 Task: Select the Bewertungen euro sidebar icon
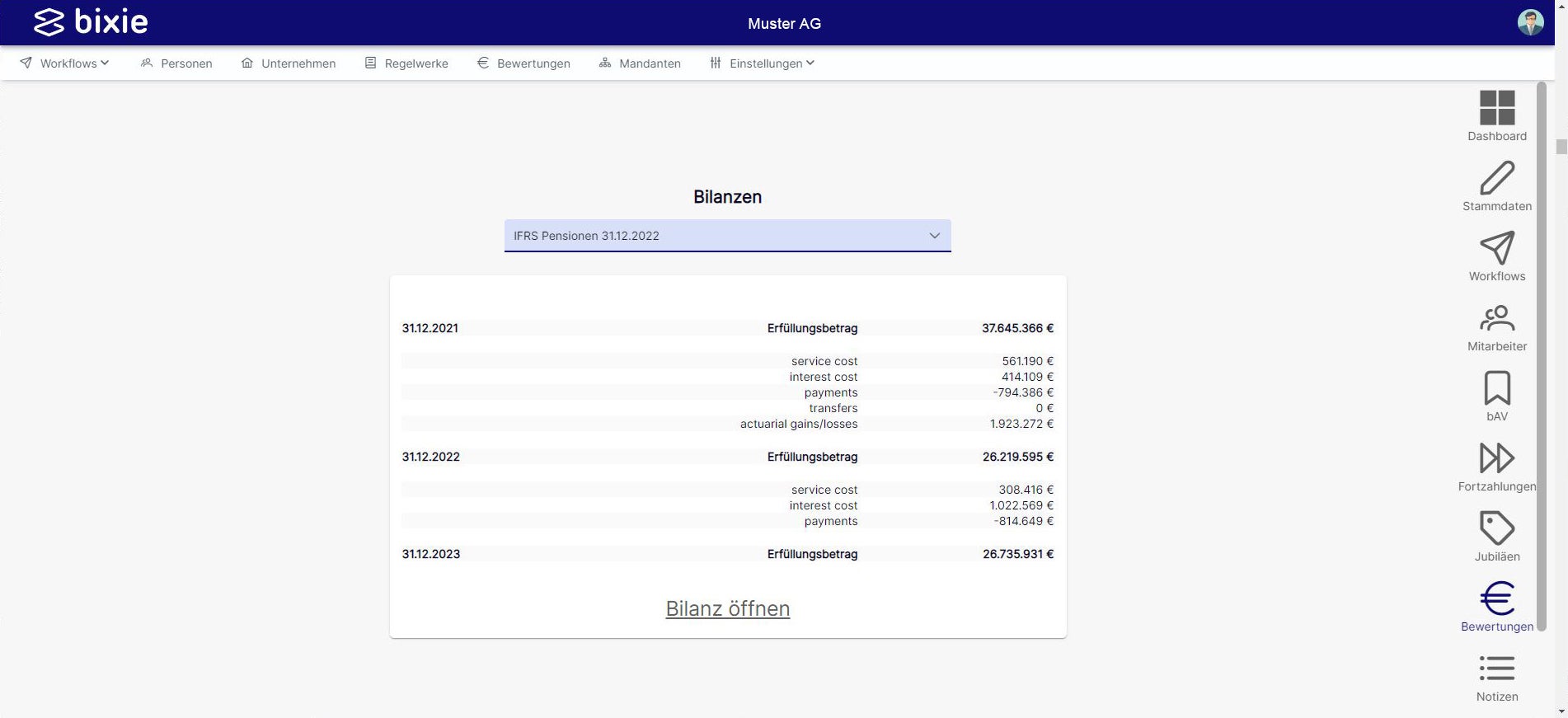coord(1496,598)
